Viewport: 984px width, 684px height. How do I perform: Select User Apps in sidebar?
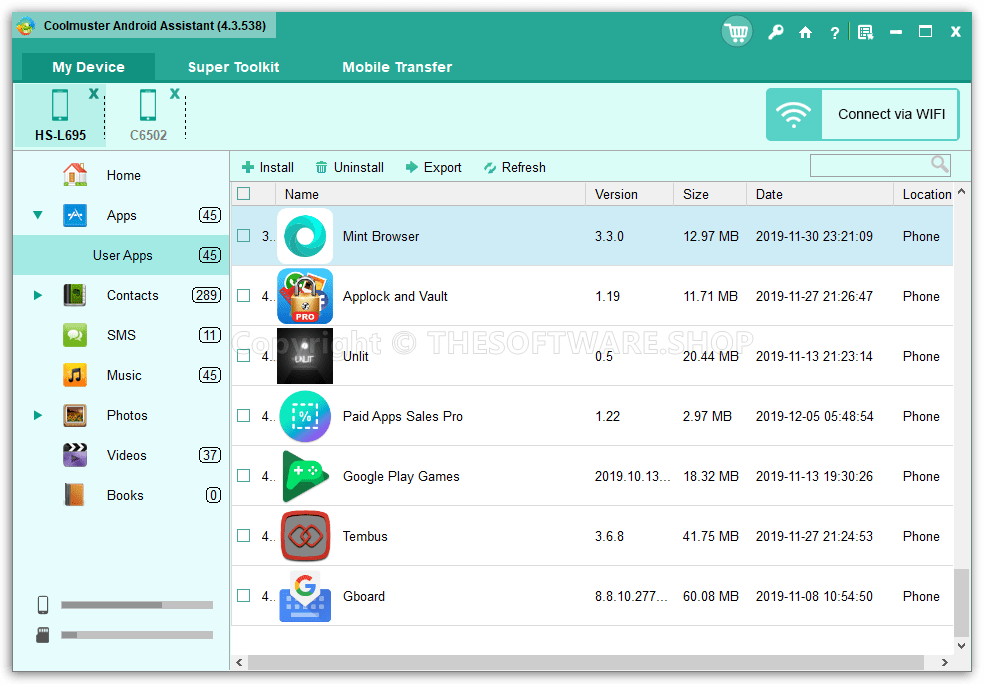pyautogui.click(x=121, y=255)
